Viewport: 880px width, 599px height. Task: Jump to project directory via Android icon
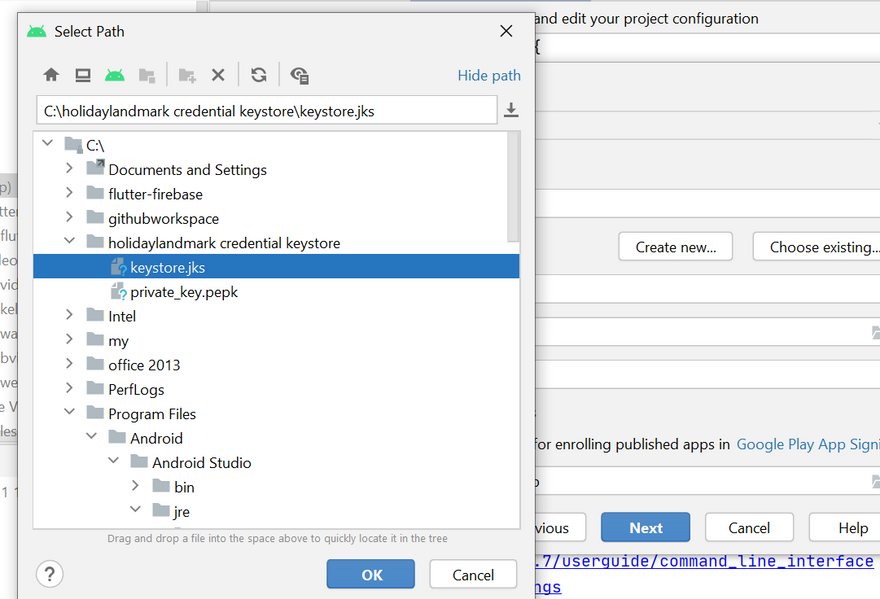click(115, 75)
